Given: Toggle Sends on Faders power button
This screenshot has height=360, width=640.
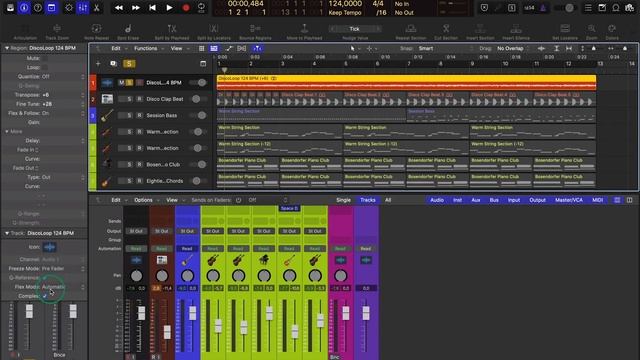Looking at the screenshot, I should pos(238,200).
